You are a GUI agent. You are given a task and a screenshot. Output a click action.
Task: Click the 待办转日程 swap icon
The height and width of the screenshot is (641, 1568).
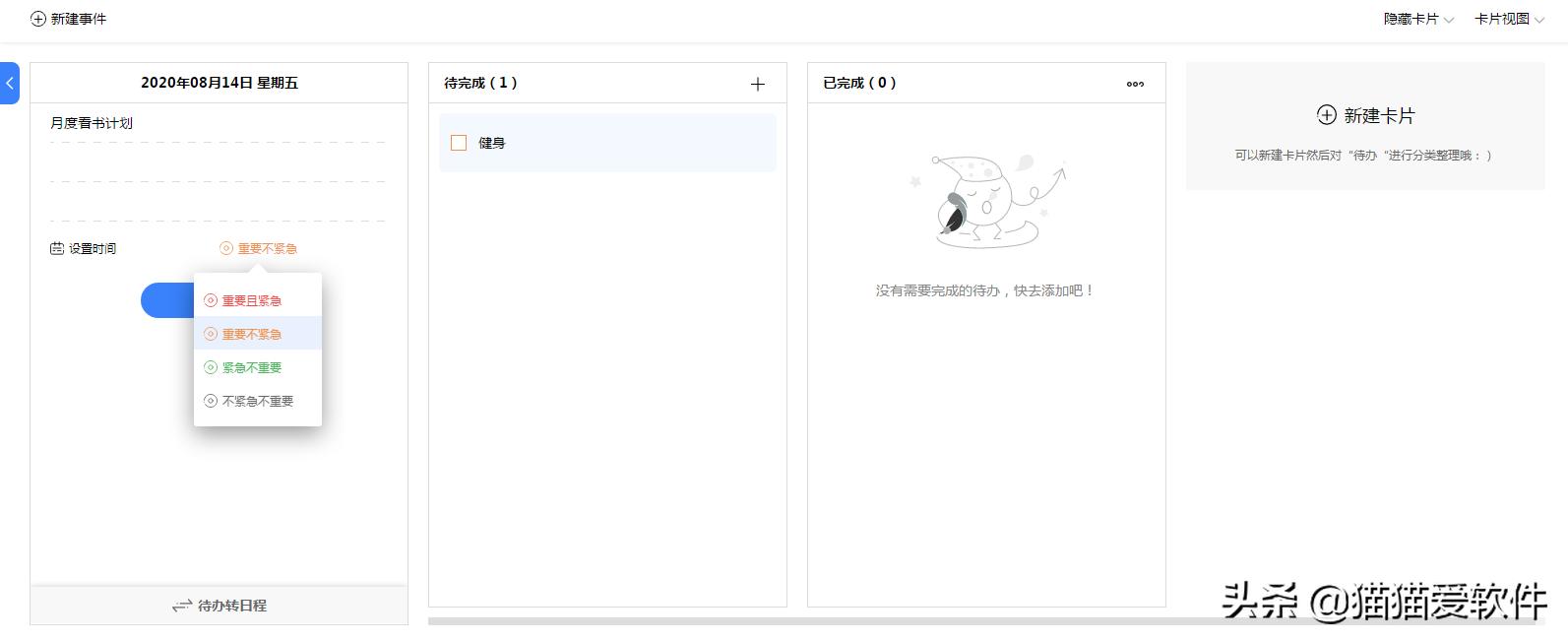point(181,606)
